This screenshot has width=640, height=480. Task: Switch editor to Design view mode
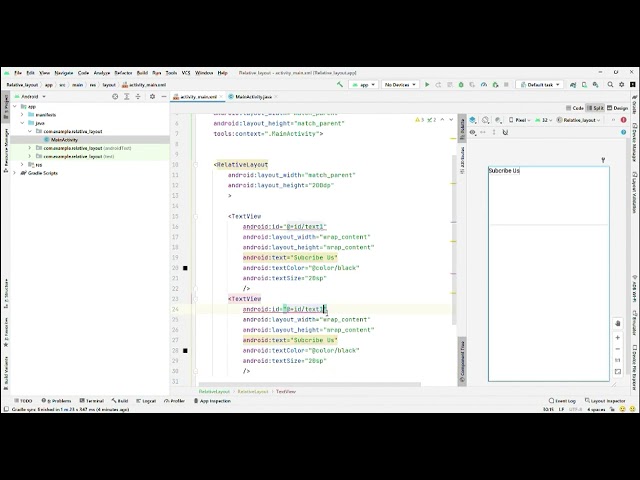tap(617, 108)
